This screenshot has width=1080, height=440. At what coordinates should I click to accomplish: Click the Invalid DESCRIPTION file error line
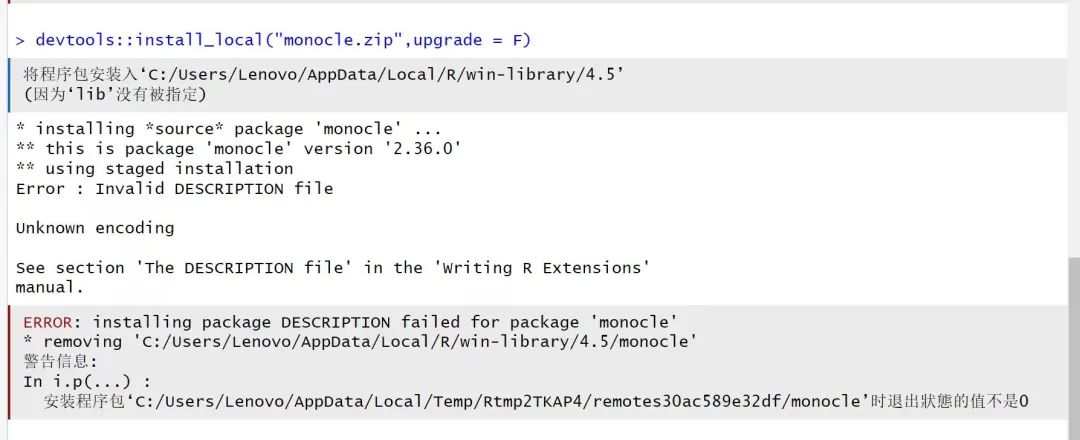[174, 189]
